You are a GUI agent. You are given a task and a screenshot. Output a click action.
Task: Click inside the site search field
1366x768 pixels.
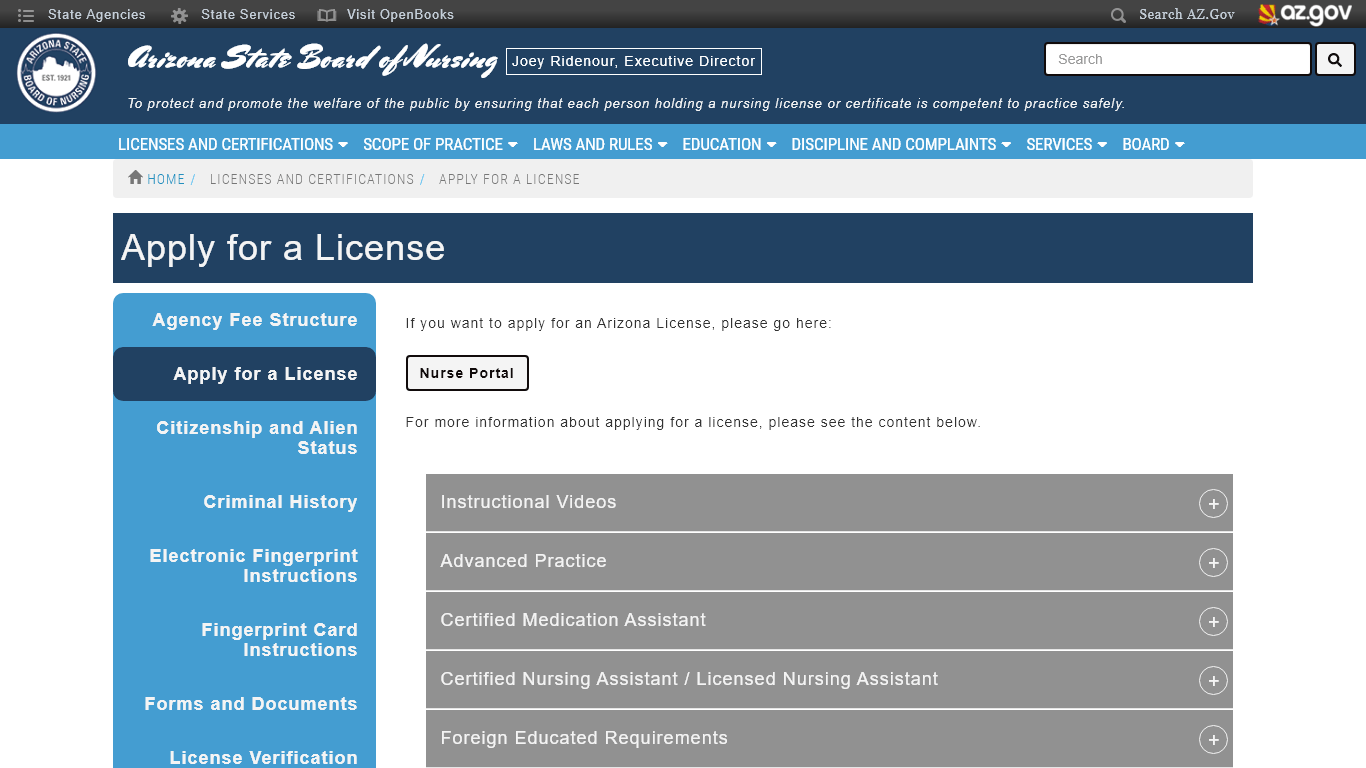tap(1176, 59)
